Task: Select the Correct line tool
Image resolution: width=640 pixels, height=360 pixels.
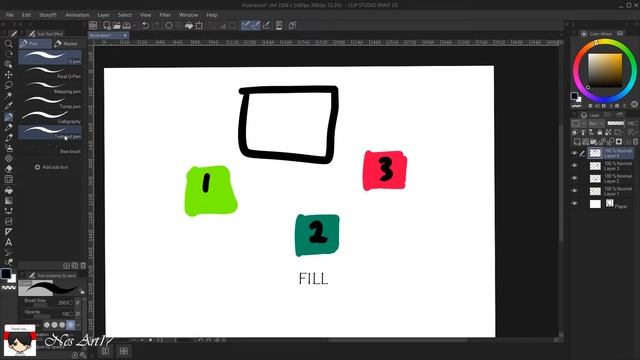Action: tap(8, 253)
